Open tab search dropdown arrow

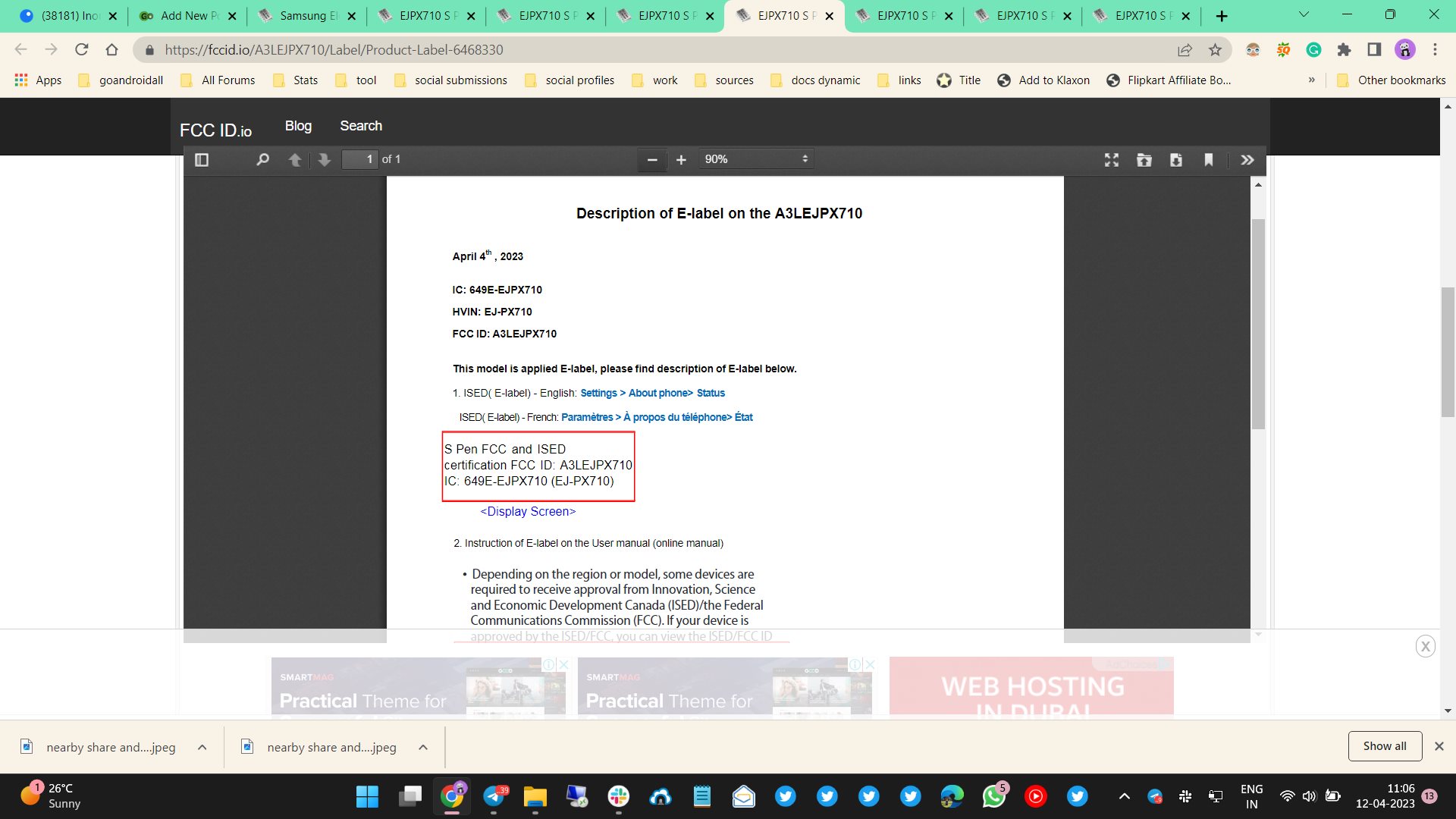[1304, 15]
